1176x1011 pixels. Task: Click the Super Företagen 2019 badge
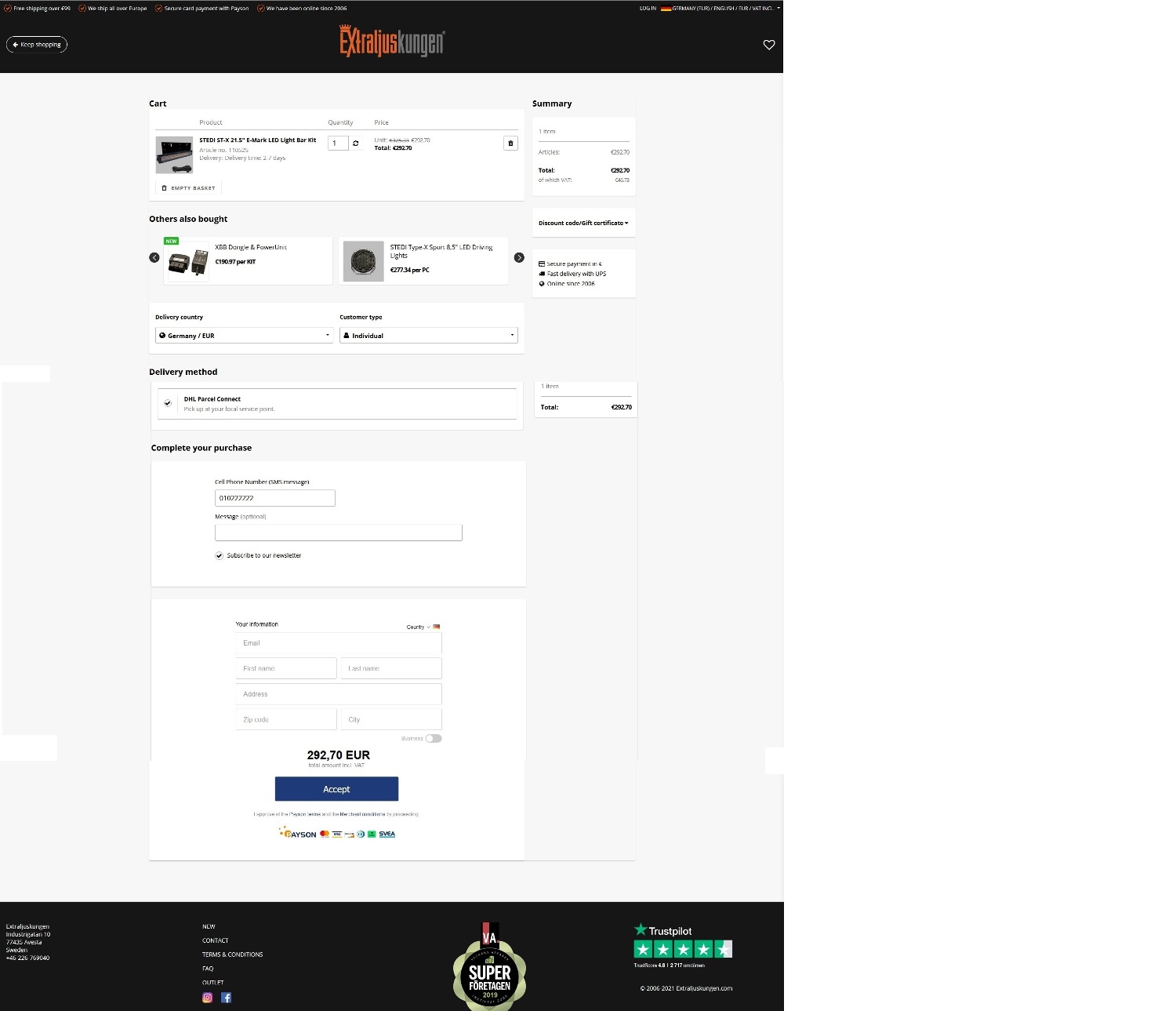click(489, 968)
